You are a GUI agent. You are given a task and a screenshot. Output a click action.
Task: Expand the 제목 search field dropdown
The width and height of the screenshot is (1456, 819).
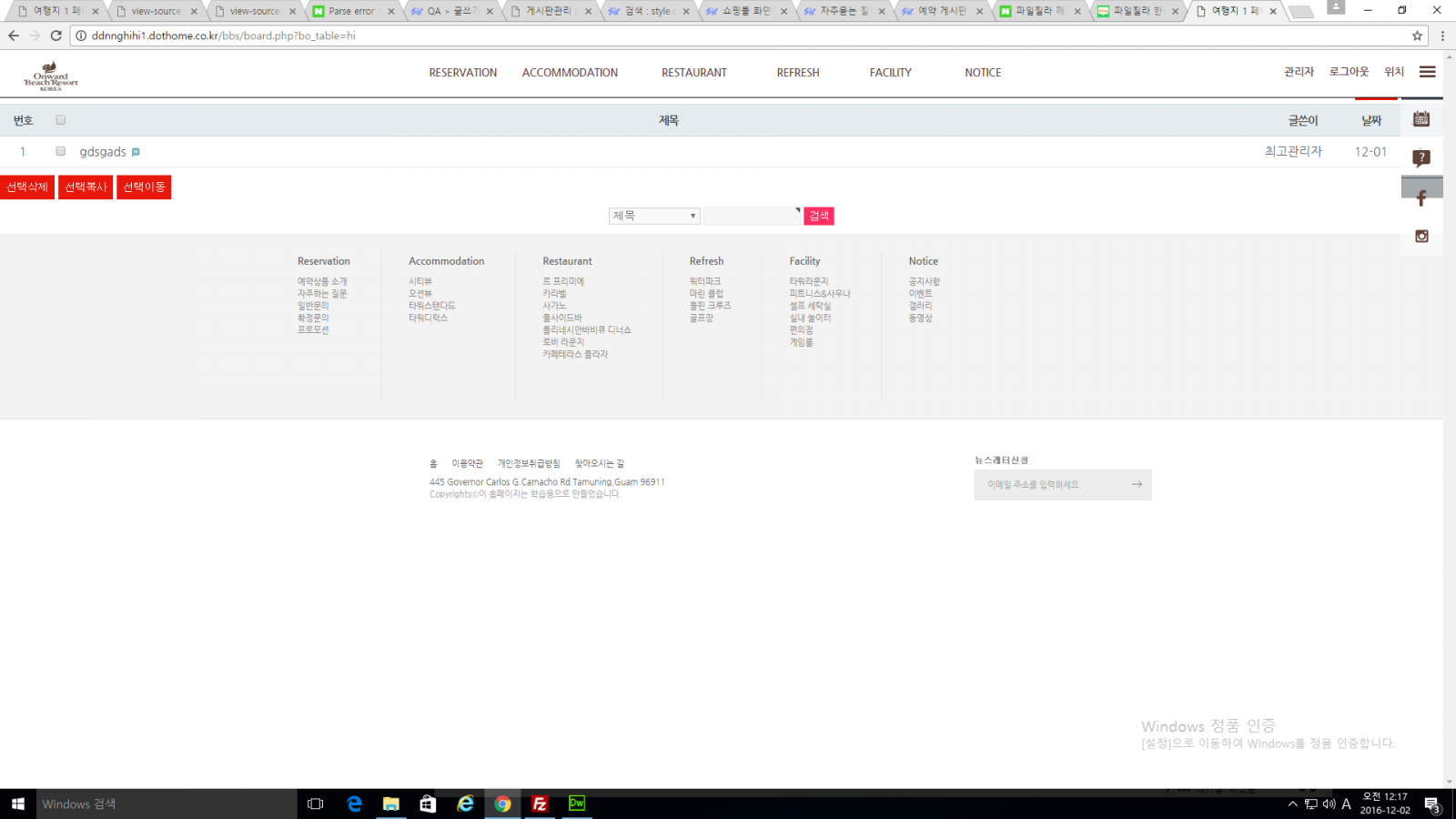pyautogui.click(x=654, y=216)
